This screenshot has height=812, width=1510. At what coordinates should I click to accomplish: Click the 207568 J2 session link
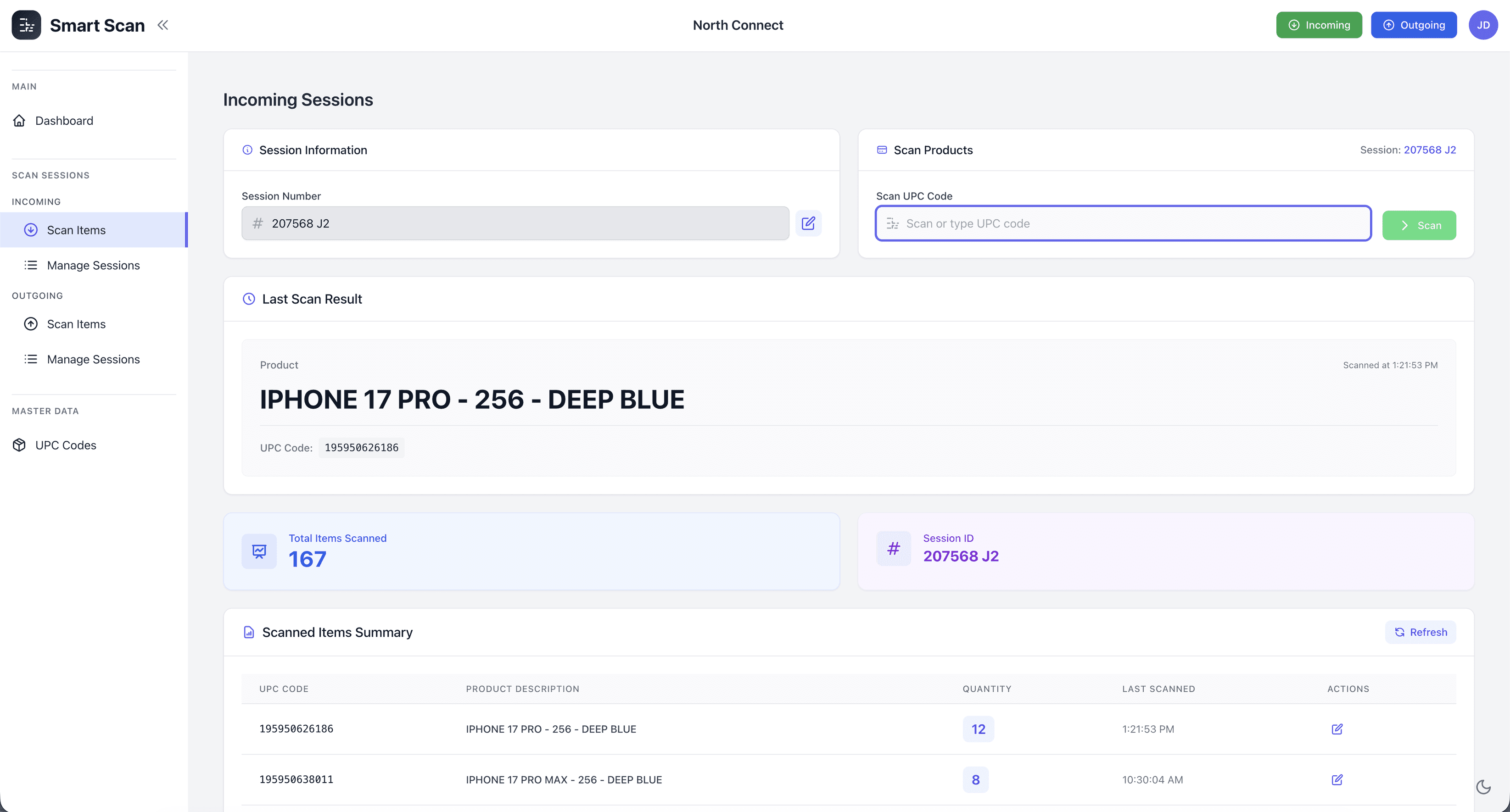(x=1429, y=150)
